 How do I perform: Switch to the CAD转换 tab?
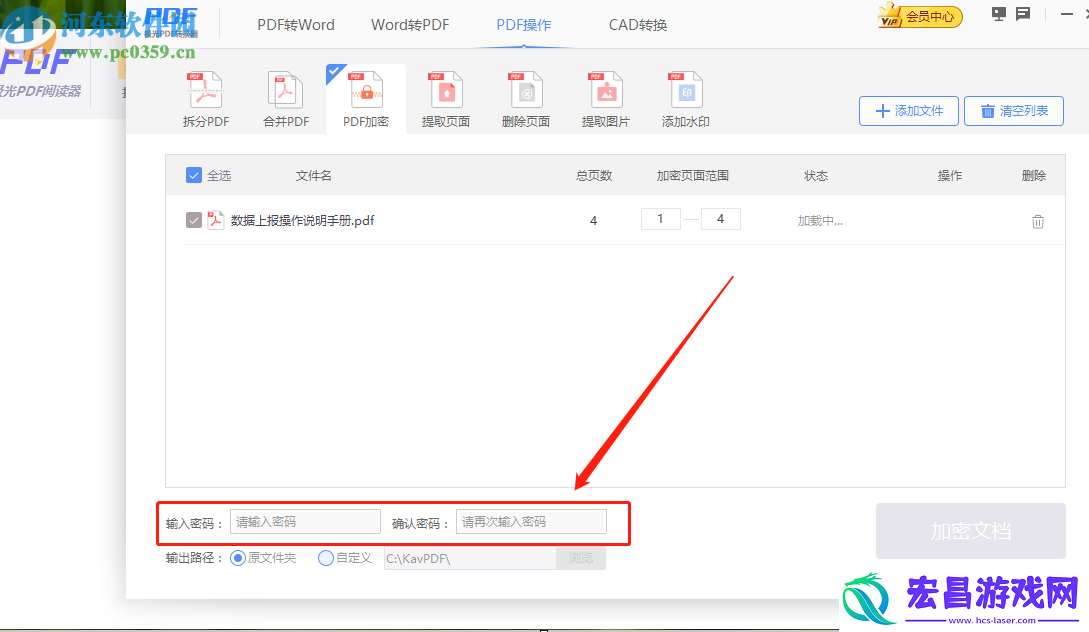638,25
